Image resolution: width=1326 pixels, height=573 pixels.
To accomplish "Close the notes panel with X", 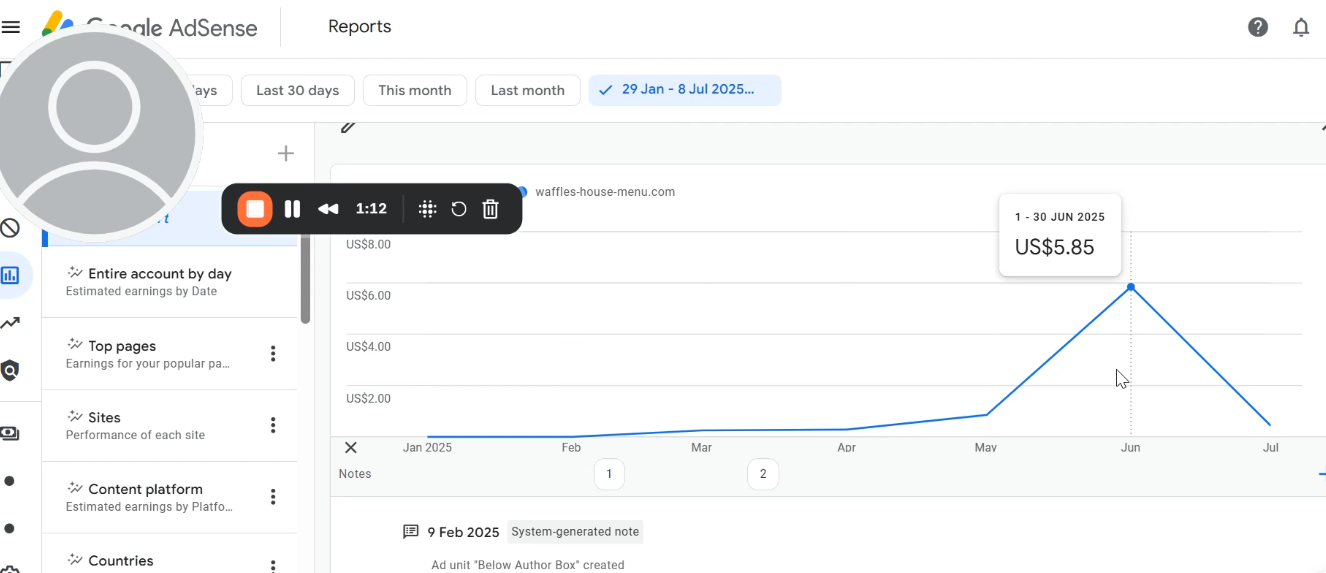I will (351, 448).
